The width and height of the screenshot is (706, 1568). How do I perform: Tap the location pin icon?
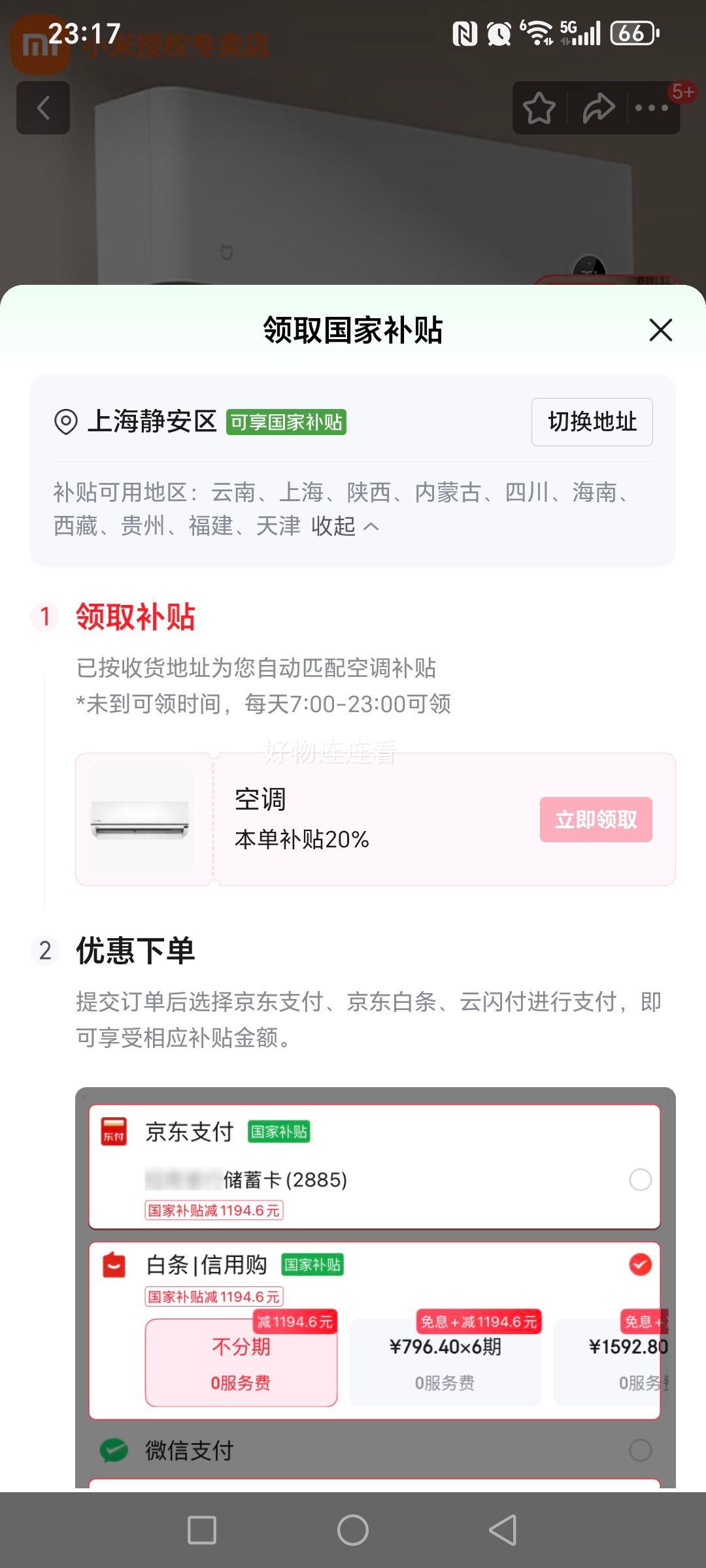tap(65, 422)
